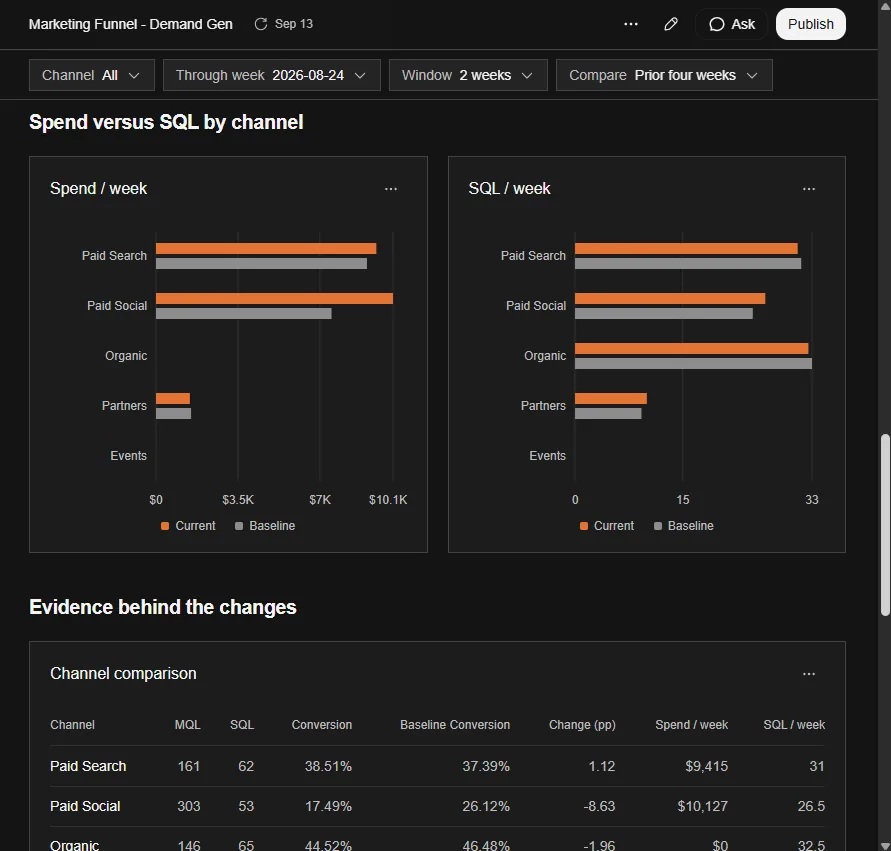
Task: Open the Channel comparison table options menu
Action: (809, 674)
